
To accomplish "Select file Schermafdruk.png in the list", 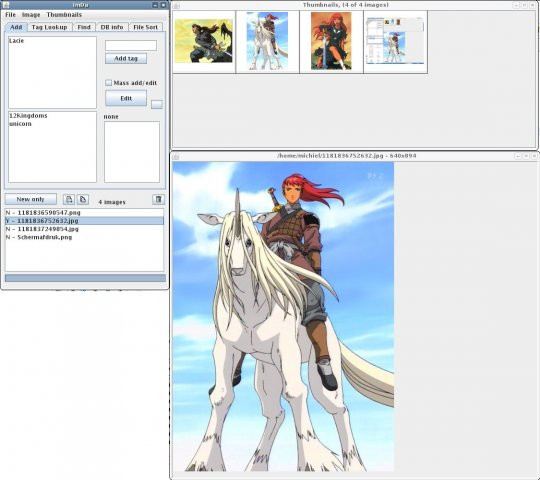I will (84, 237).
